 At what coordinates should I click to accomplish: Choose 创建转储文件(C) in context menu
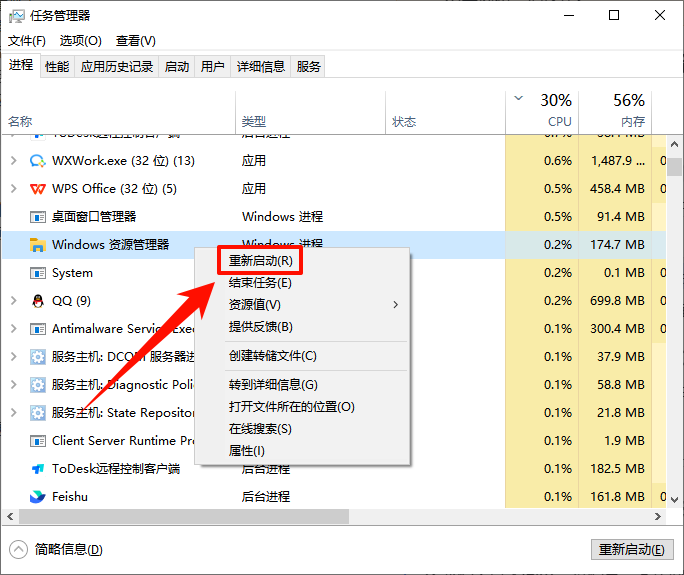click(273, 356)
